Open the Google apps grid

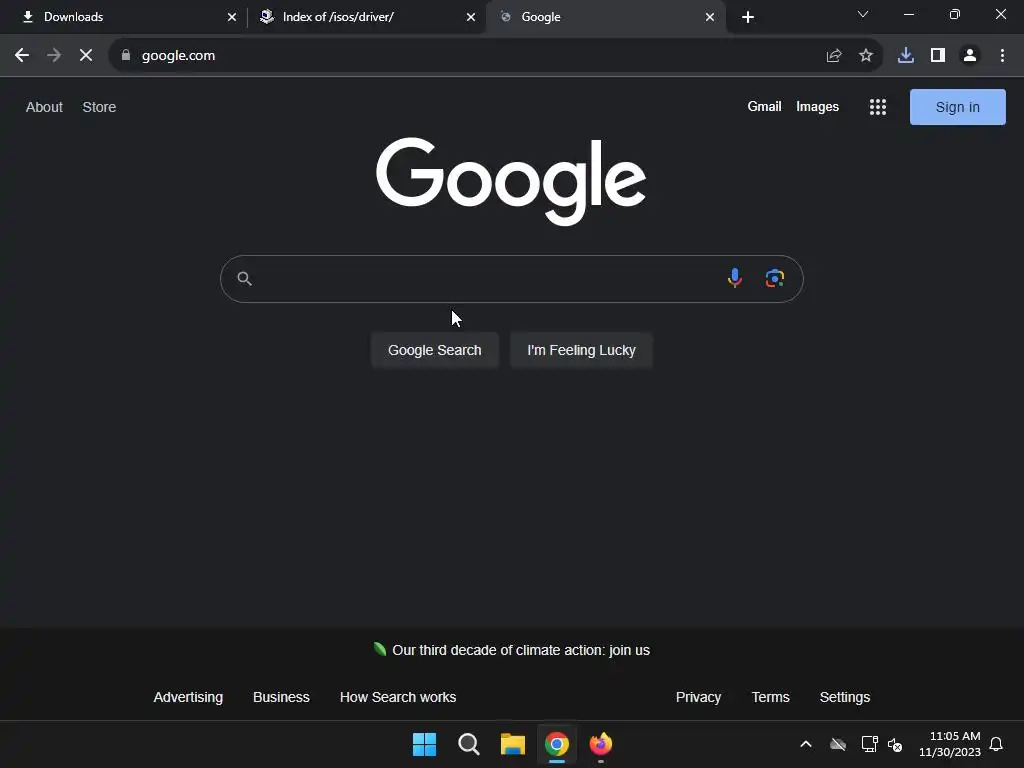point(878,107)
